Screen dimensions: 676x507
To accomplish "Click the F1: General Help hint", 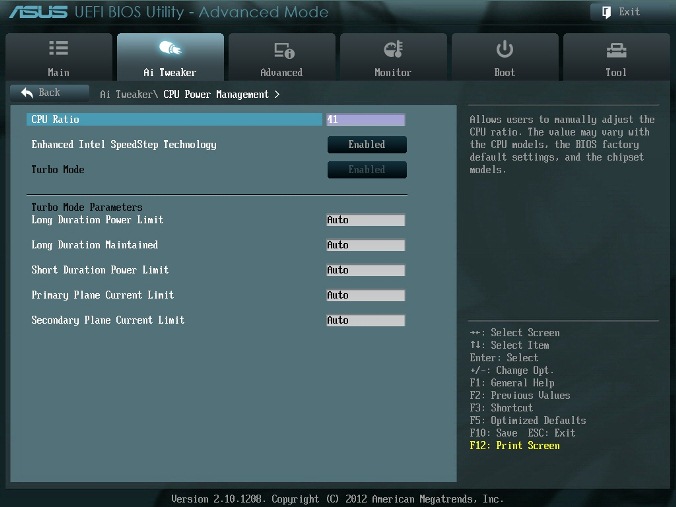I will [512, 383].
